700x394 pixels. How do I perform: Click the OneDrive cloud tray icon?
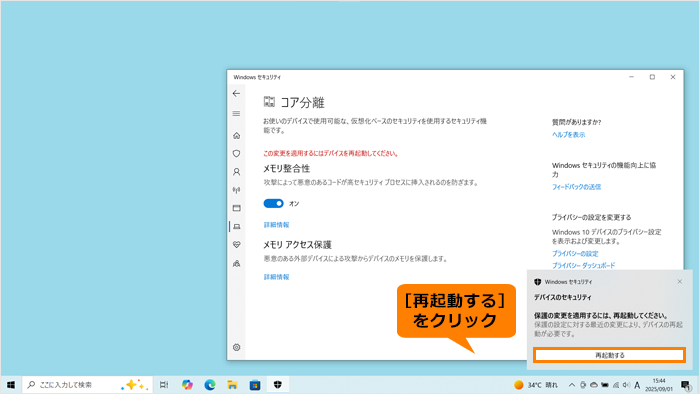click(x=594, y=385)
